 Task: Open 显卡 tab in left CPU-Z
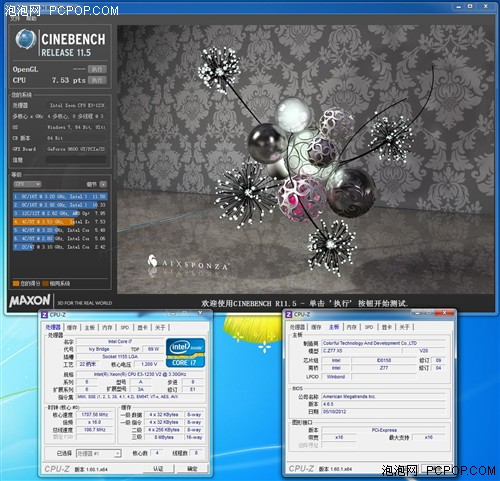[142, 328]
